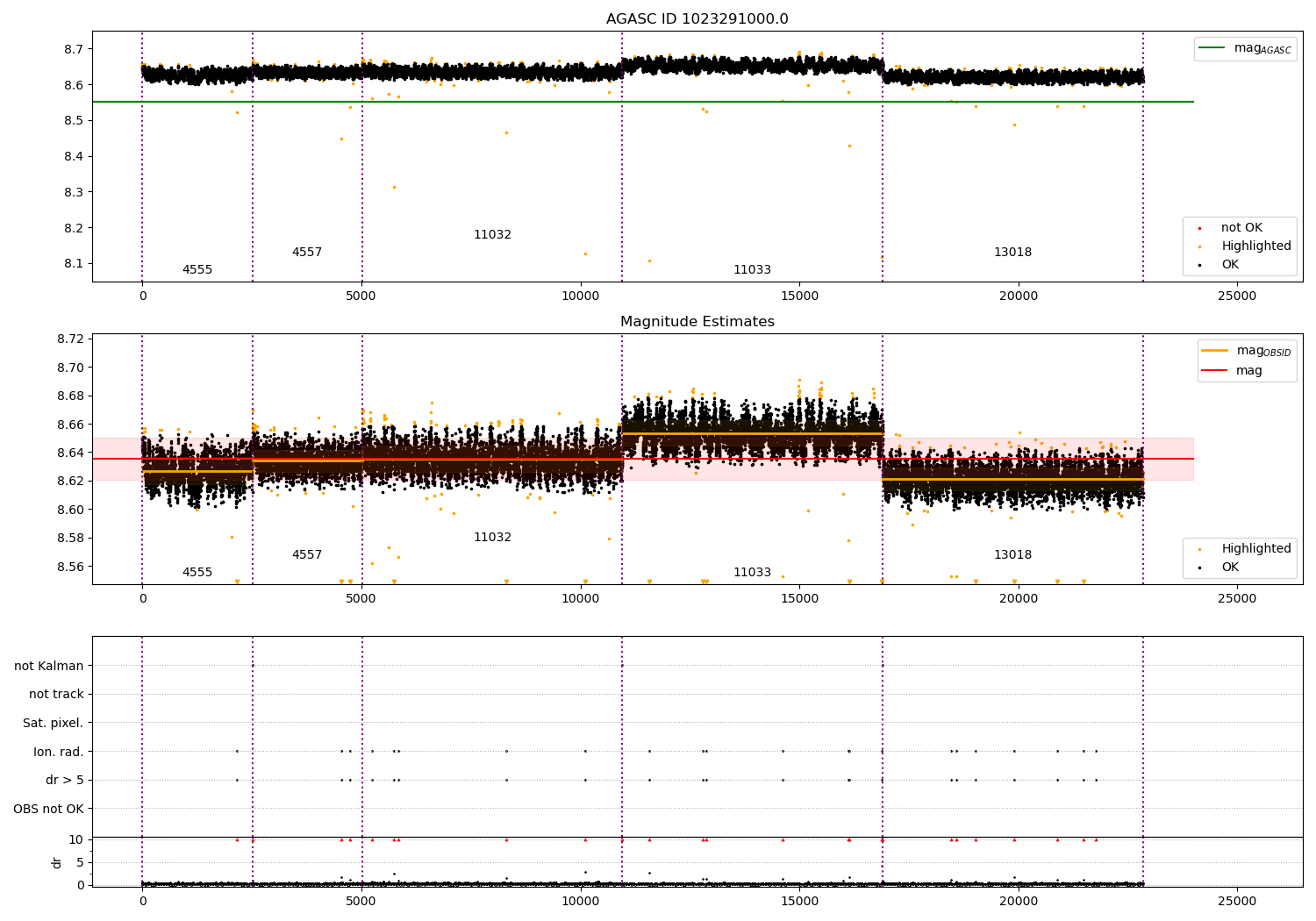The height and width of the screenshot is (921, 1316).
Task: Click the 8.72 y-axis tick label
Action: pos(68,339)
